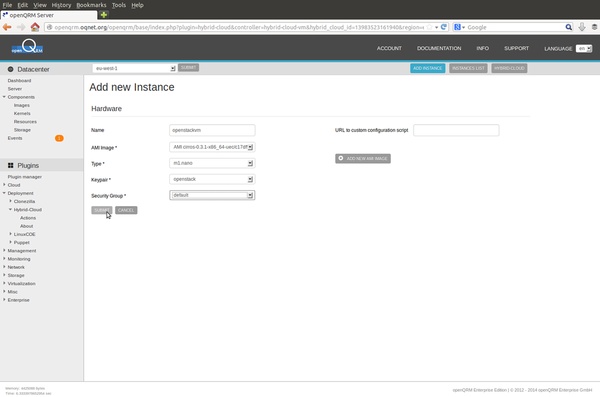The height and width of the screenshot is (397, 600).
Task: Click the Plugins grid icon
Action: [x=10, y=165]
